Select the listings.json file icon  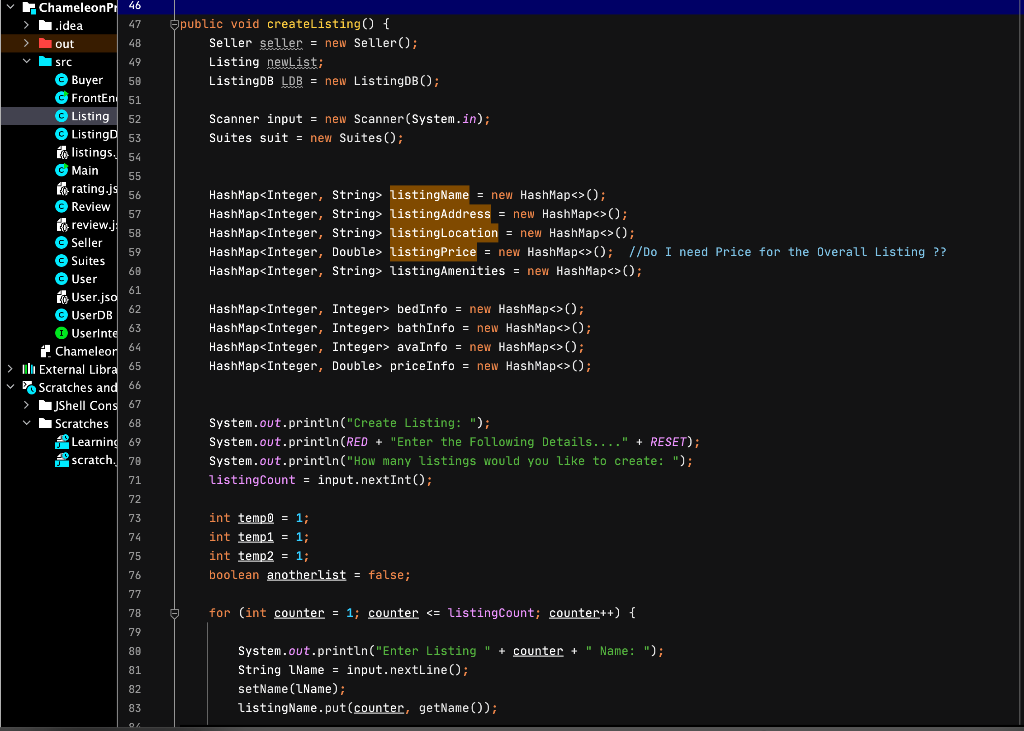click(63, 152)
